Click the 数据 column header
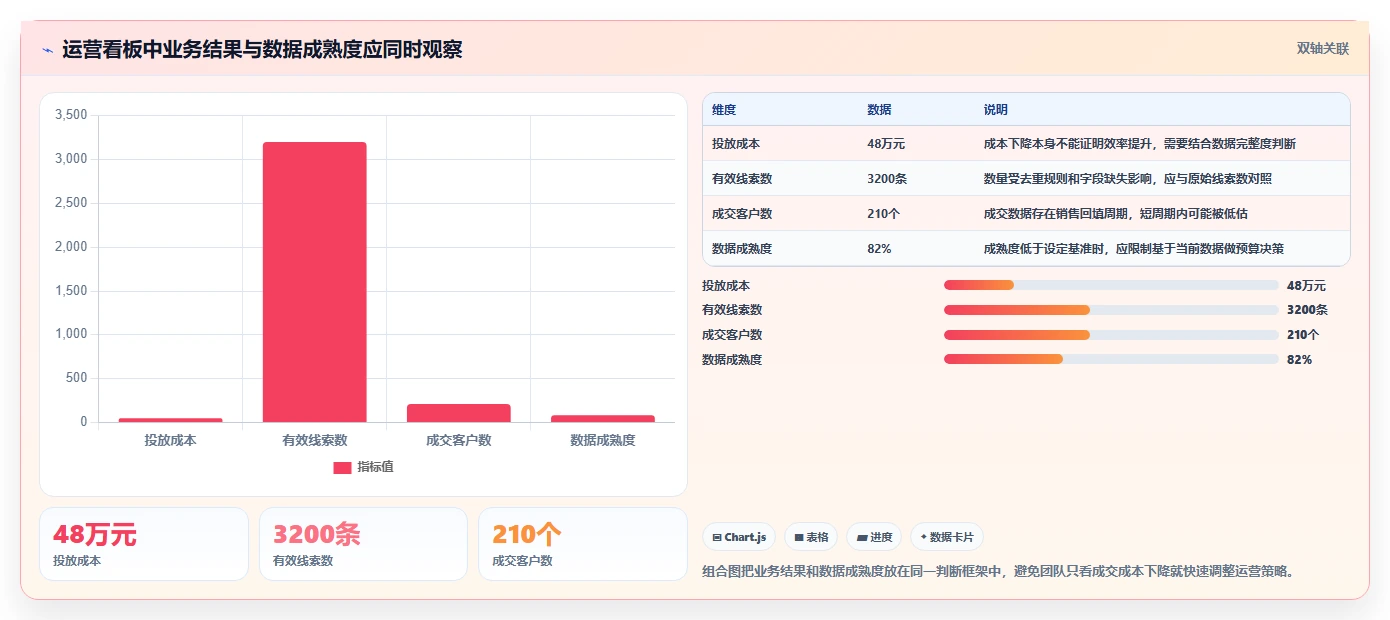 tap(879, 110)
